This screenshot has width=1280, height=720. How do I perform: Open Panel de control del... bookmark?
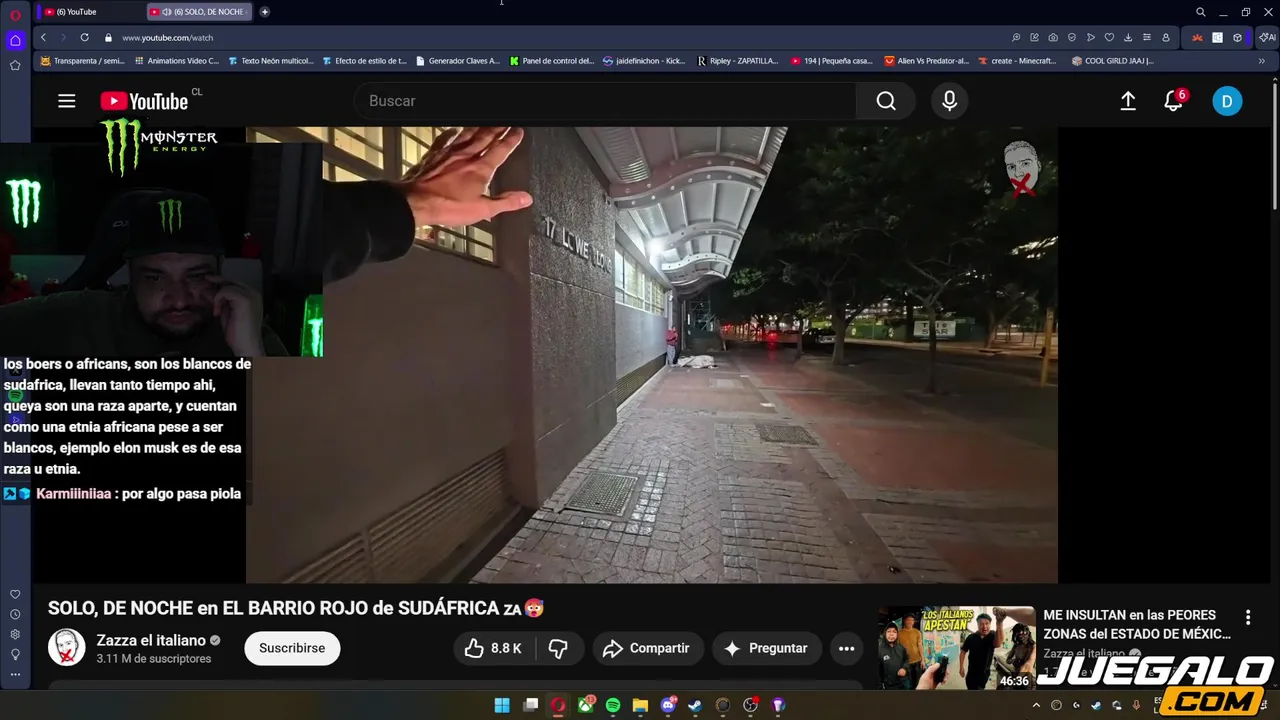(552, 61)
